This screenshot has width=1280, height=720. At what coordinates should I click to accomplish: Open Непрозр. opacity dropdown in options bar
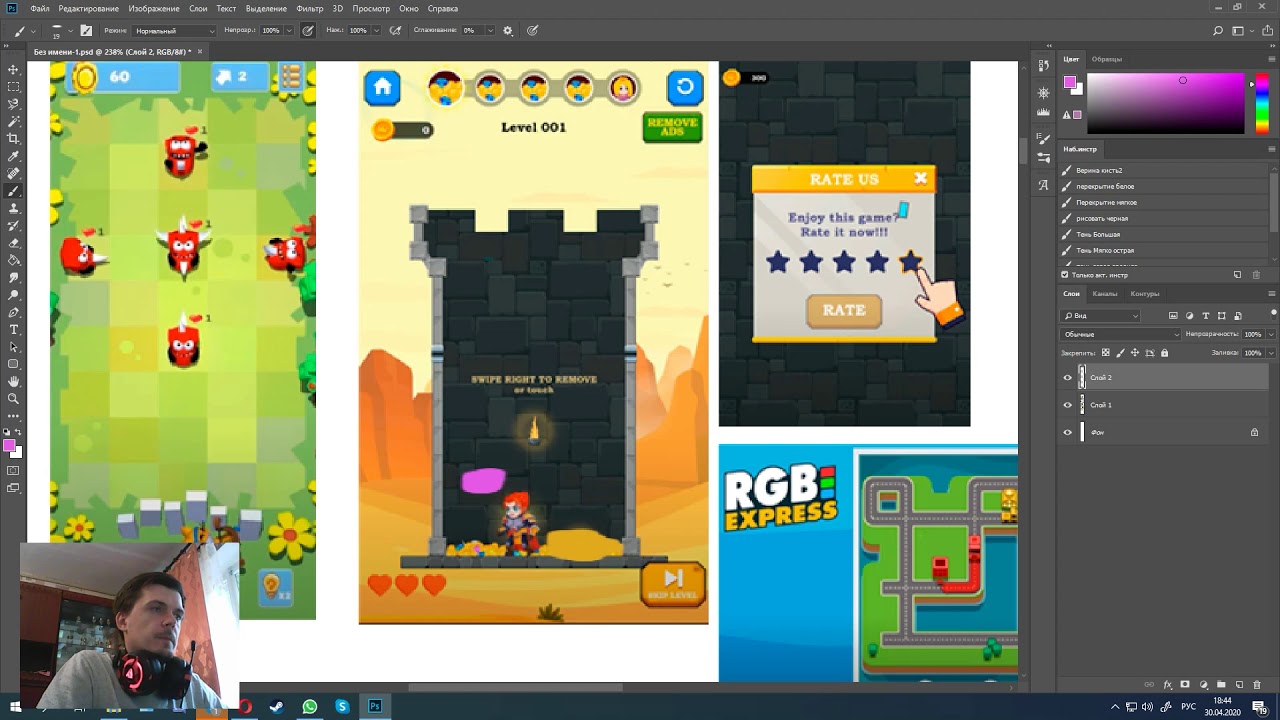(289, 31)
